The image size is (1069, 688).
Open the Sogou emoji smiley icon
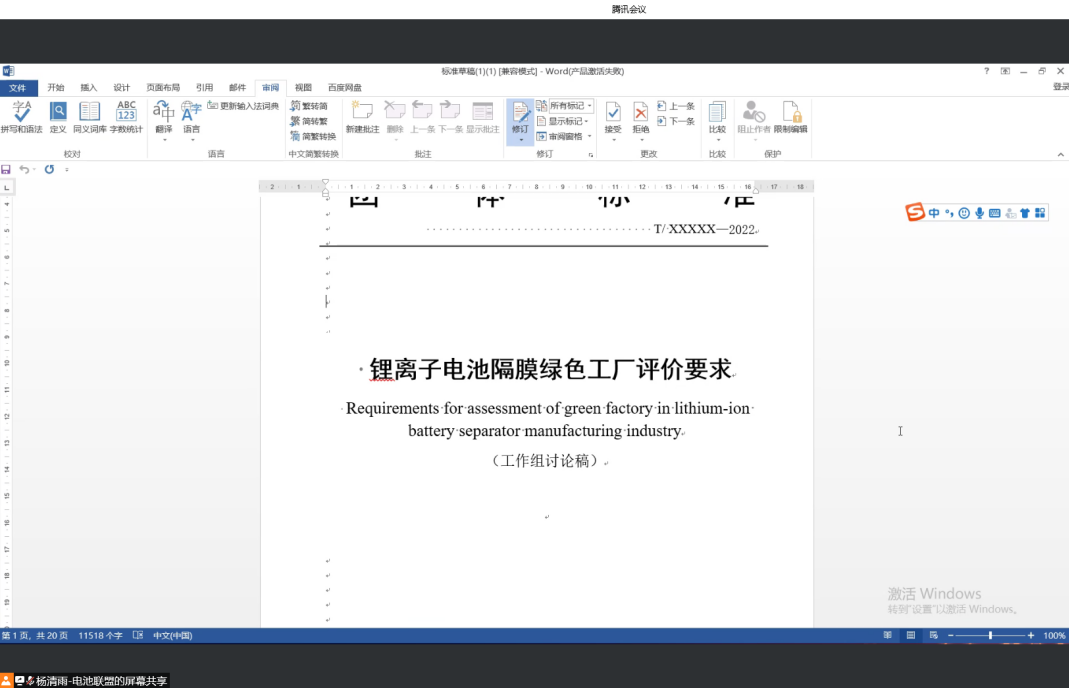(964, 213)
